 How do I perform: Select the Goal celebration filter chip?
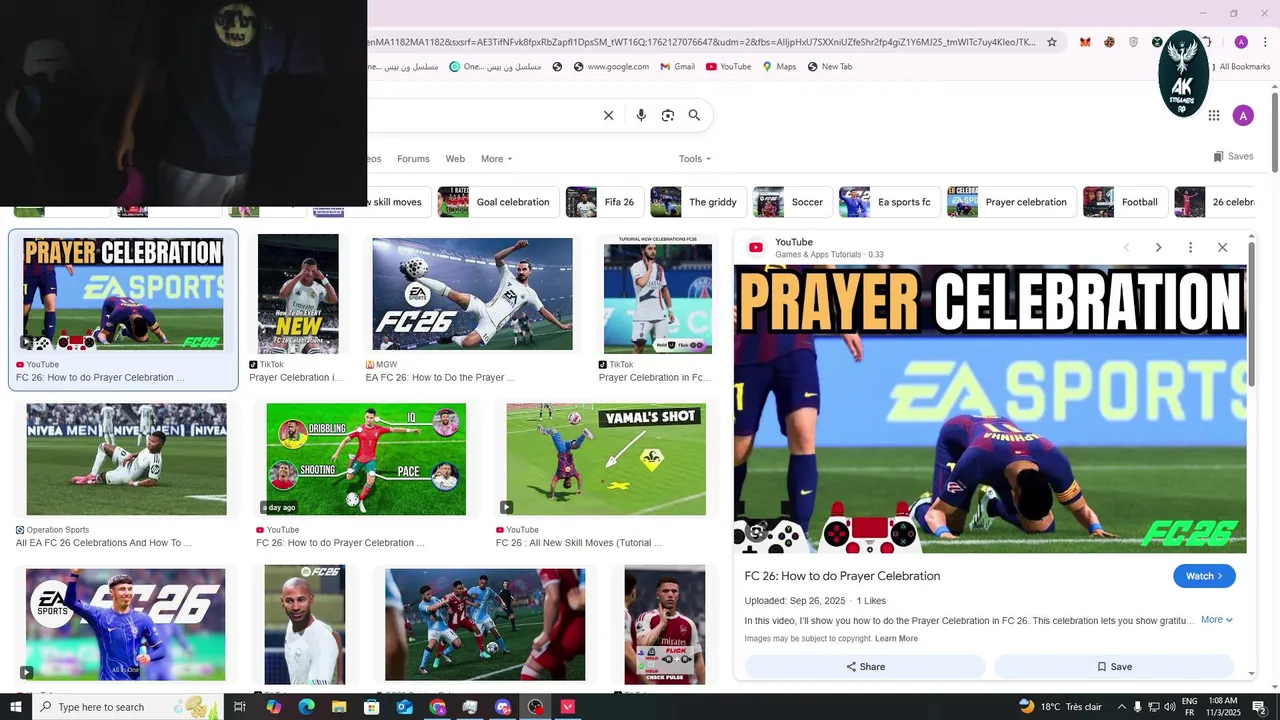point(496,202)
